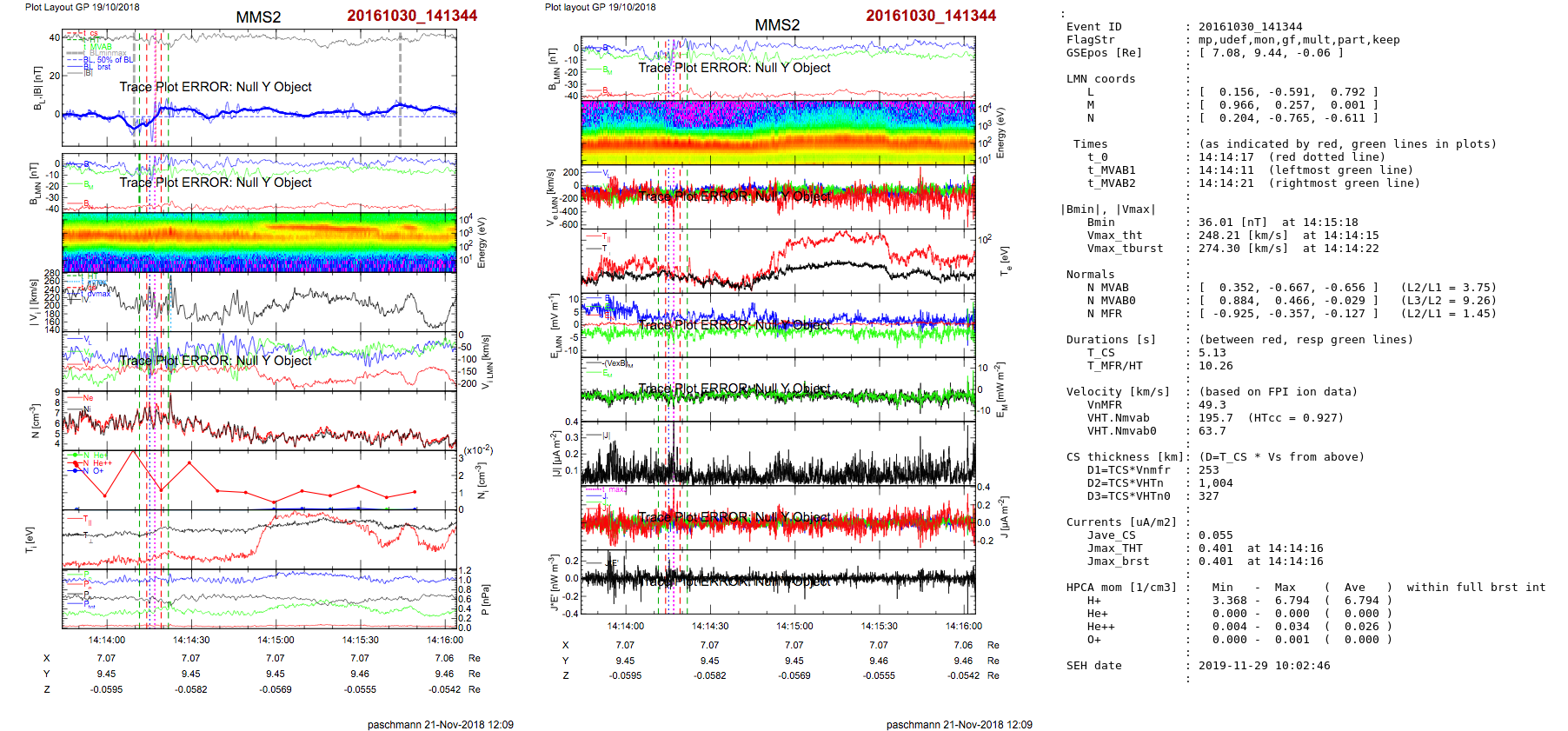Click the |V_i| [km/s] axis label
Viewport: 1568px width, 731px height.
(35, 302)
